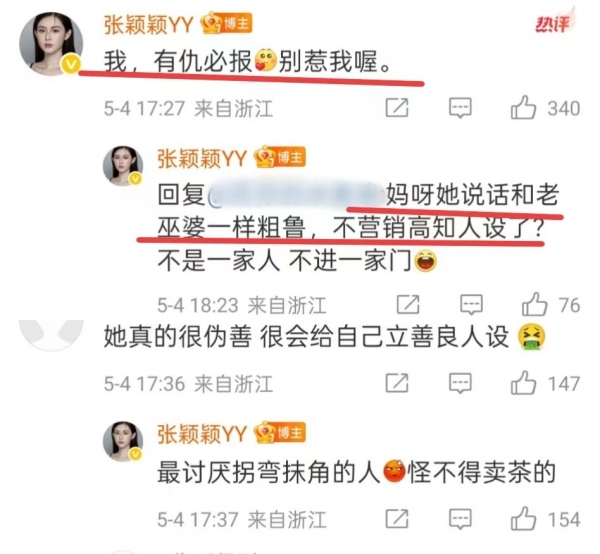Image resolution: width=600 pixels, height=554 pixels.
Task: Share the 5-4 17:37 reply
Action: coord(397,519)
